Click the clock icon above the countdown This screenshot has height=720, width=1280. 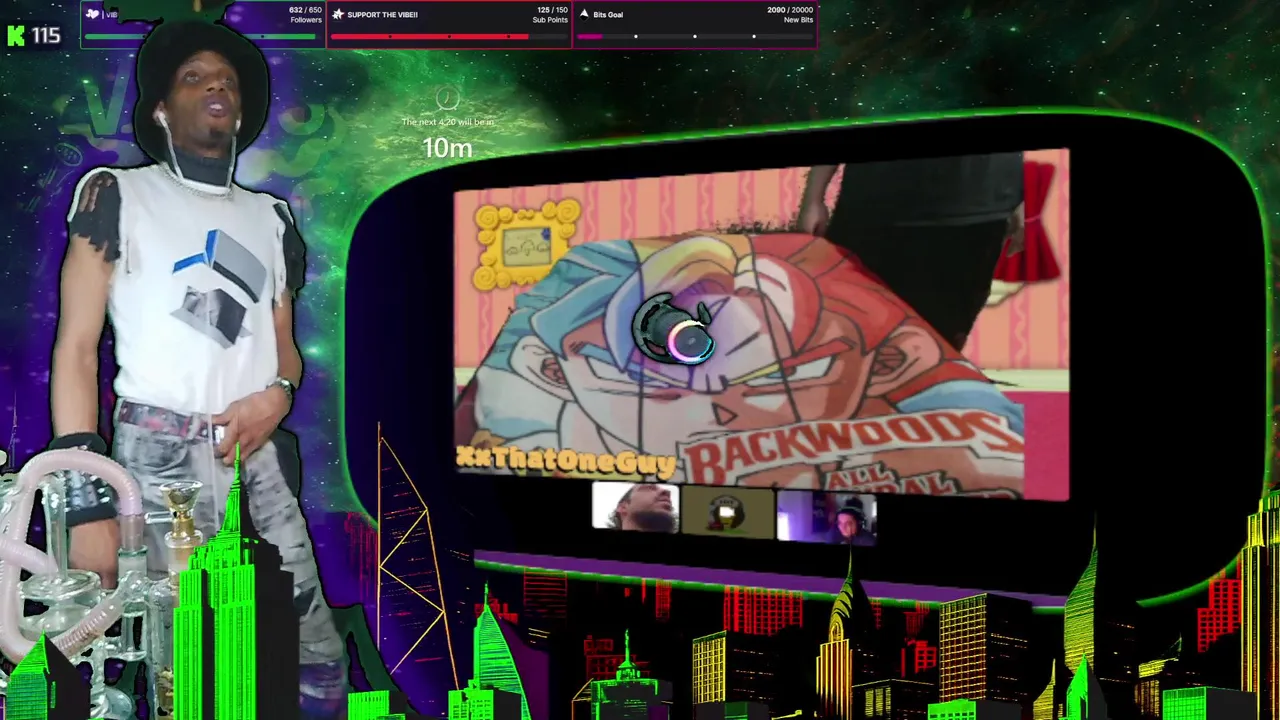click(447, 98)
